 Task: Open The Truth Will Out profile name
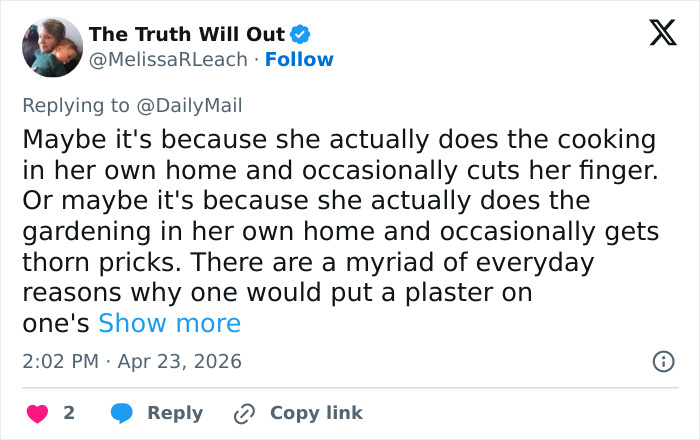coord(187,35)
